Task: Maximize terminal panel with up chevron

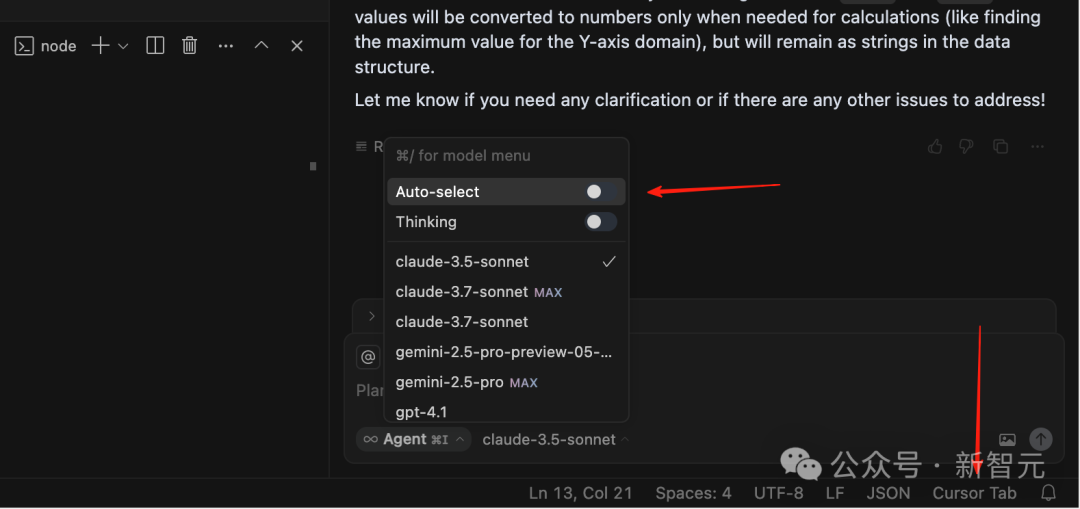Action: tap(261, 46)
